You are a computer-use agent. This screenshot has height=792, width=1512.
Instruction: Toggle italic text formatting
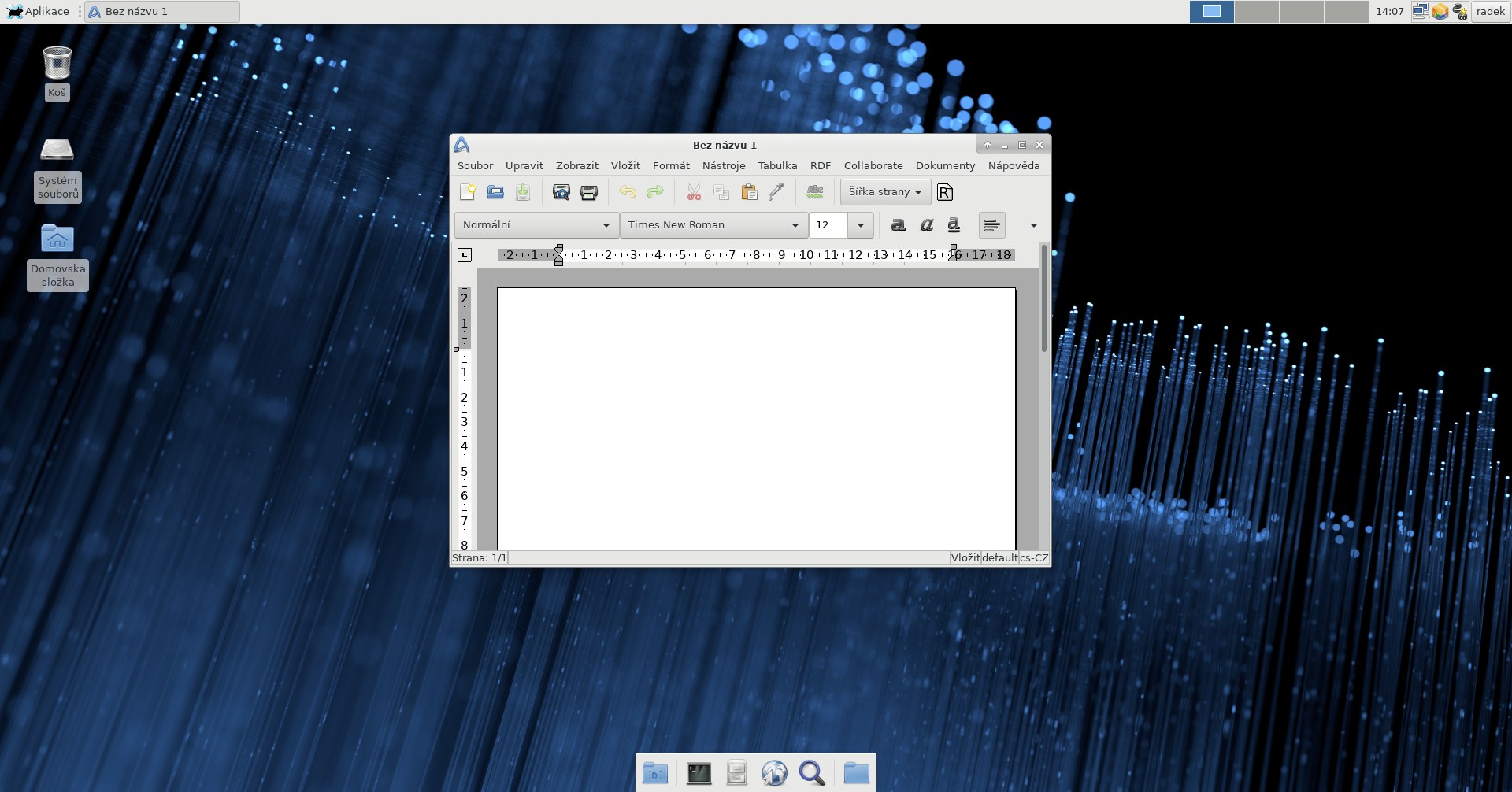(x=926, y=225)
